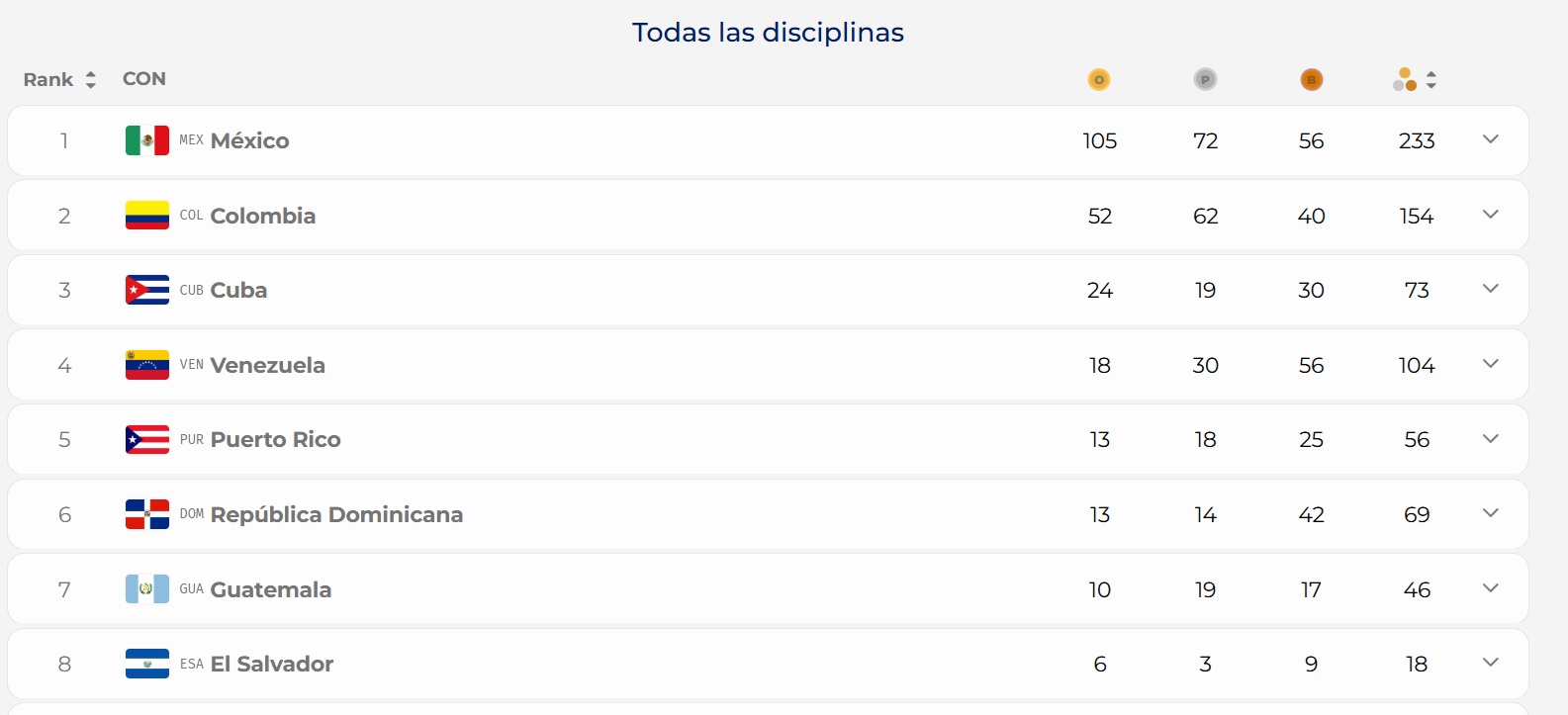Expand El Salvador row chevron
The image size is (1568, 715).
[1491, 663]
